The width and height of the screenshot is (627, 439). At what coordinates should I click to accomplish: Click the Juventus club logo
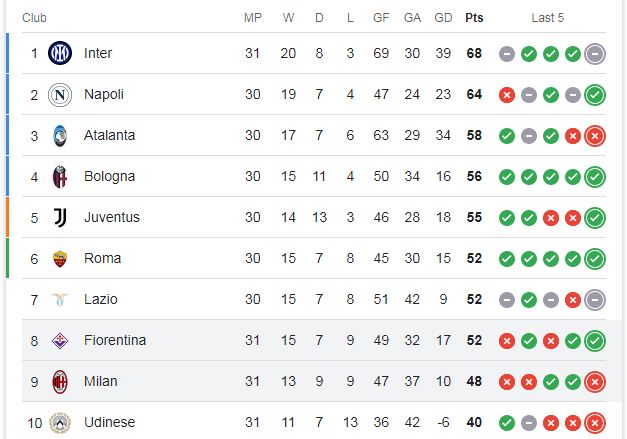60,218
